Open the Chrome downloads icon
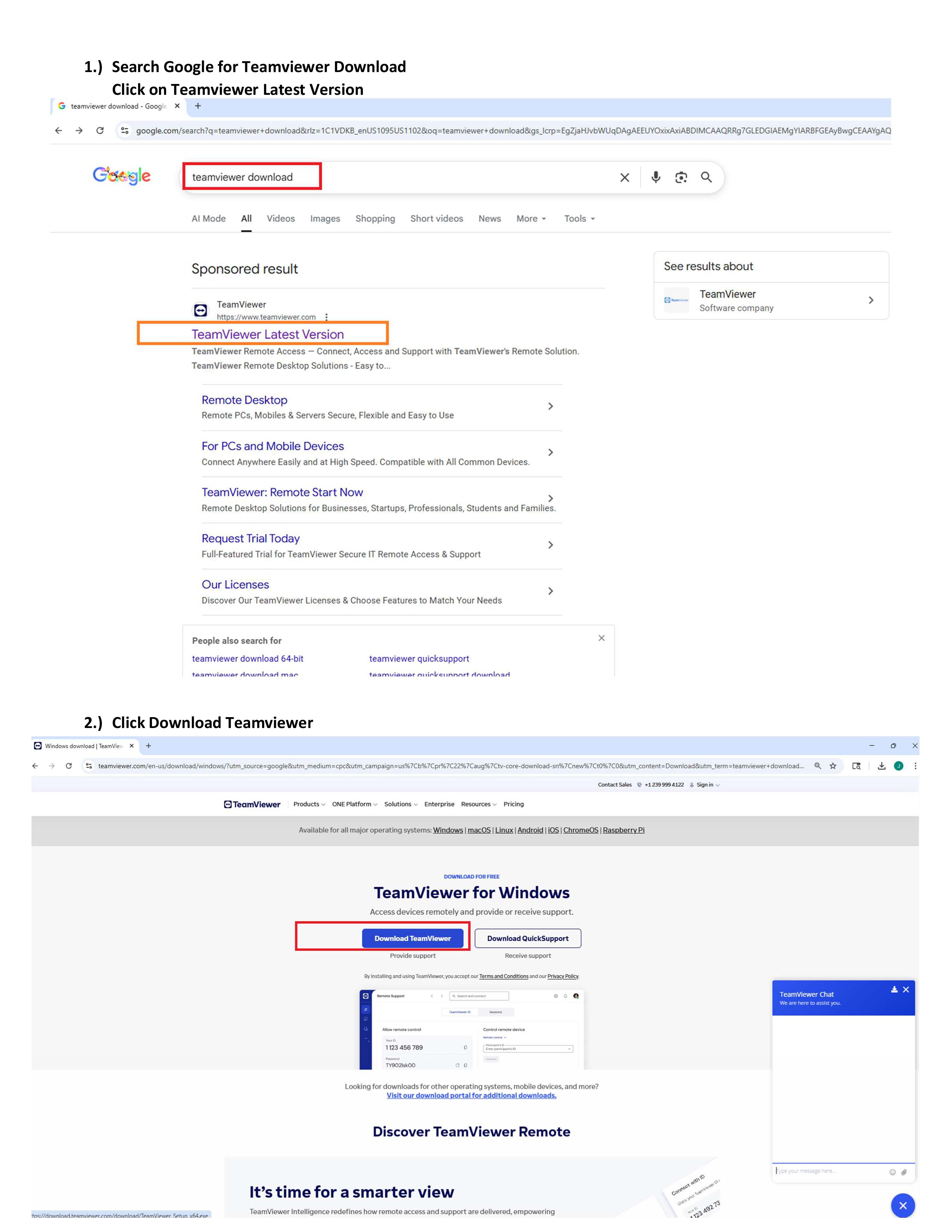The width and height of the screenshot is (952, 1232). tap(881, 765)
